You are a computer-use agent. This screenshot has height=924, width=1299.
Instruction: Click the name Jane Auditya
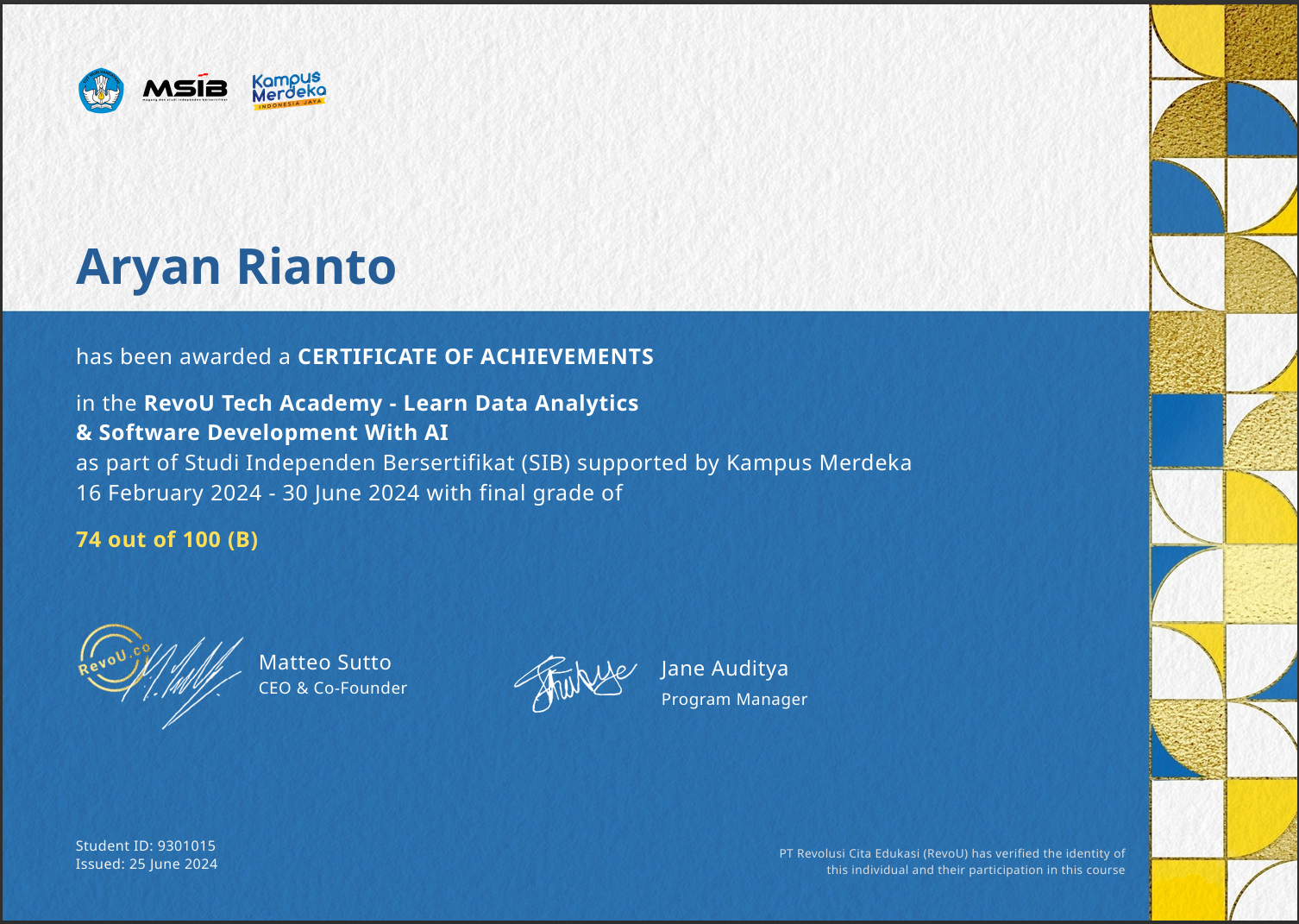pyautogui.click(x=725, y=669)
